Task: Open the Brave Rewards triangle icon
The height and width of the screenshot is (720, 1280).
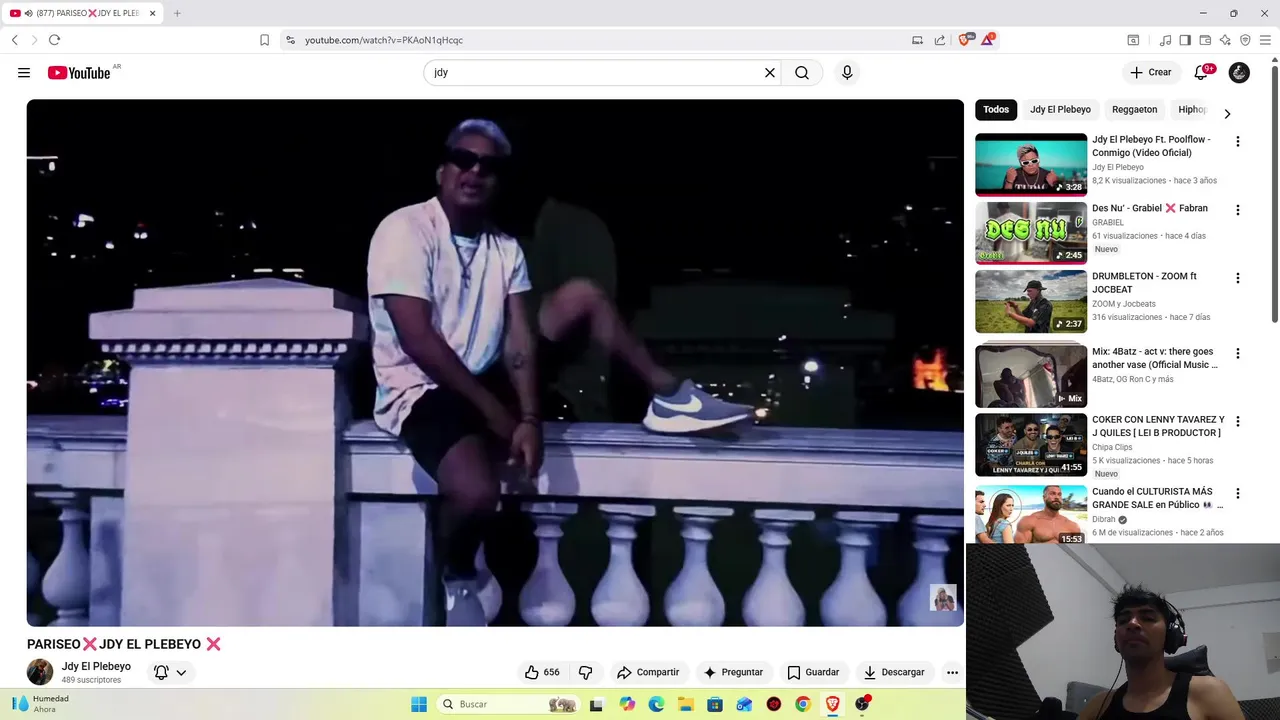Action: coord(988,40)
